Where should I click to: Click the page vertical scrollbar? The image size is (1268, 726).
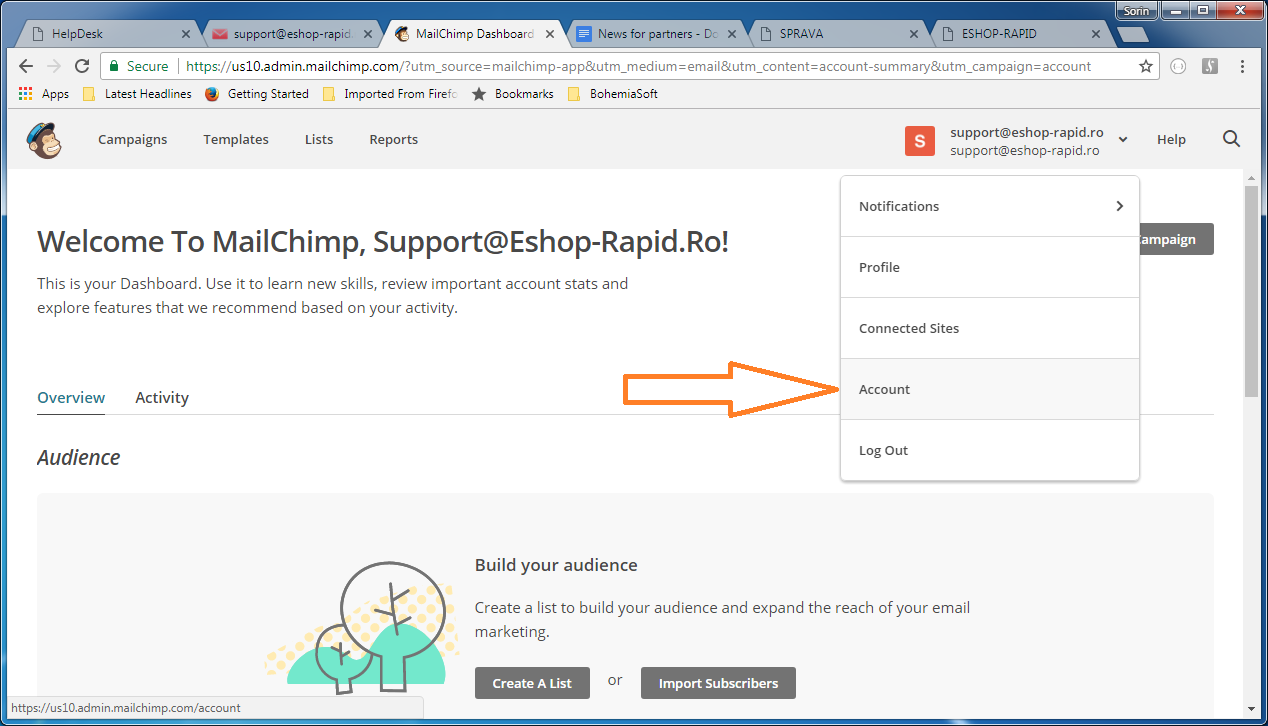(1251, 290)
